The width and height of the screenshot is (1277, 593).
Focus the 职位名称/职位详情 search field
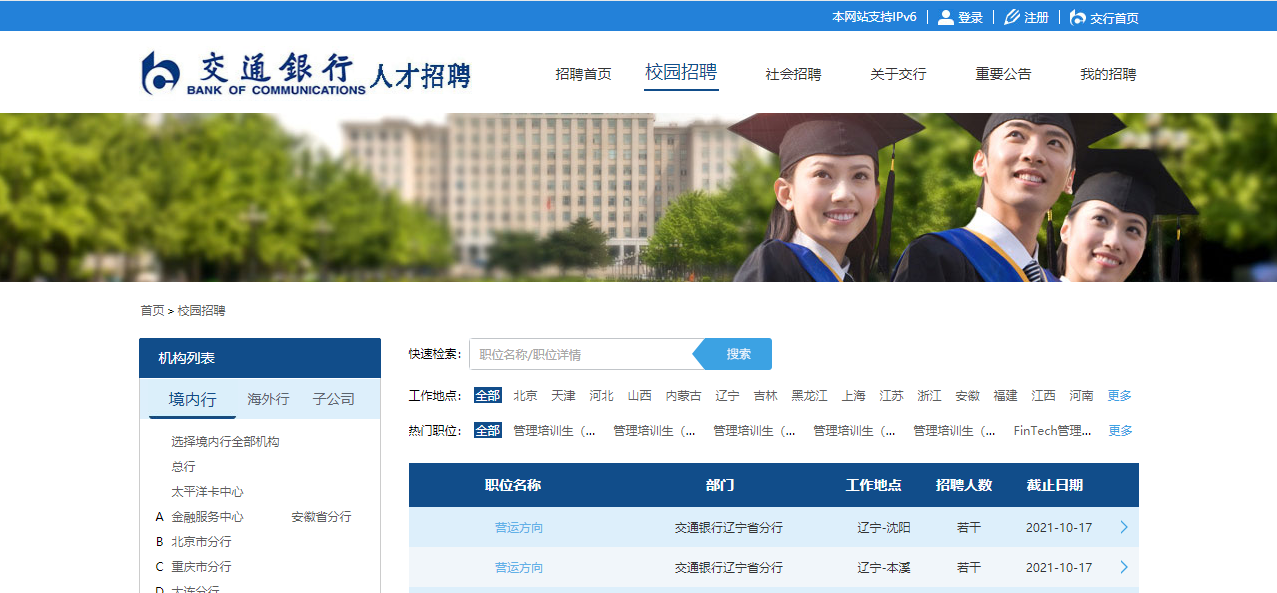581,354
